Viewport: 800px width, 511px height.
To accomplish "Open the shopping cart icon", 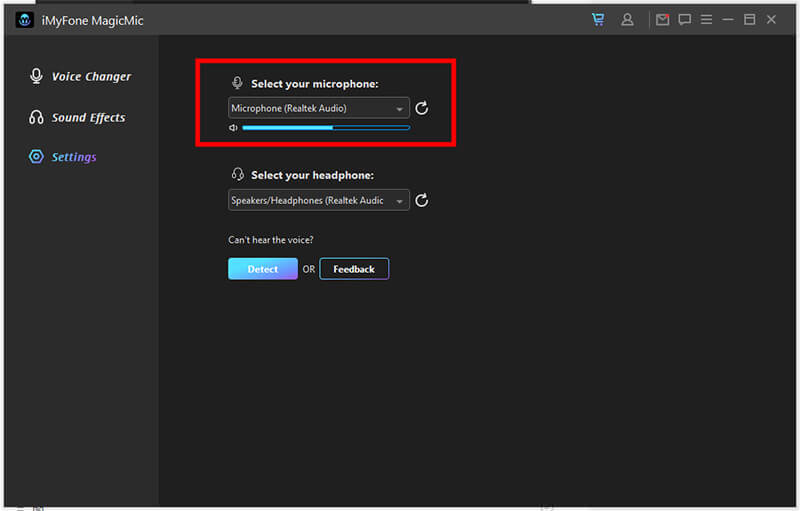I will tap(598, 19).
